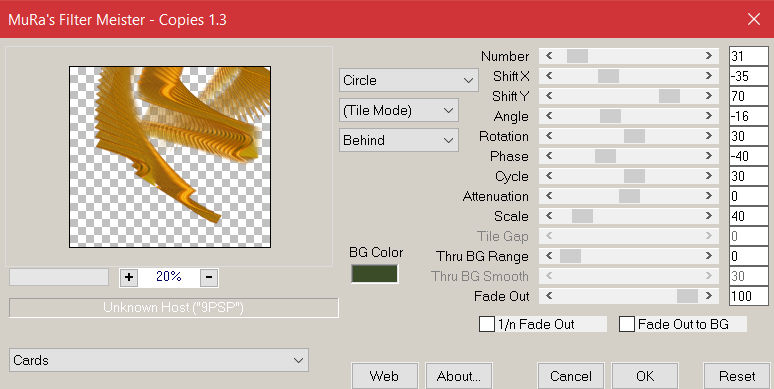Click the dark green BG Color swatch
774x389 pixels.
pyautogui.click(x=374, y=274)
